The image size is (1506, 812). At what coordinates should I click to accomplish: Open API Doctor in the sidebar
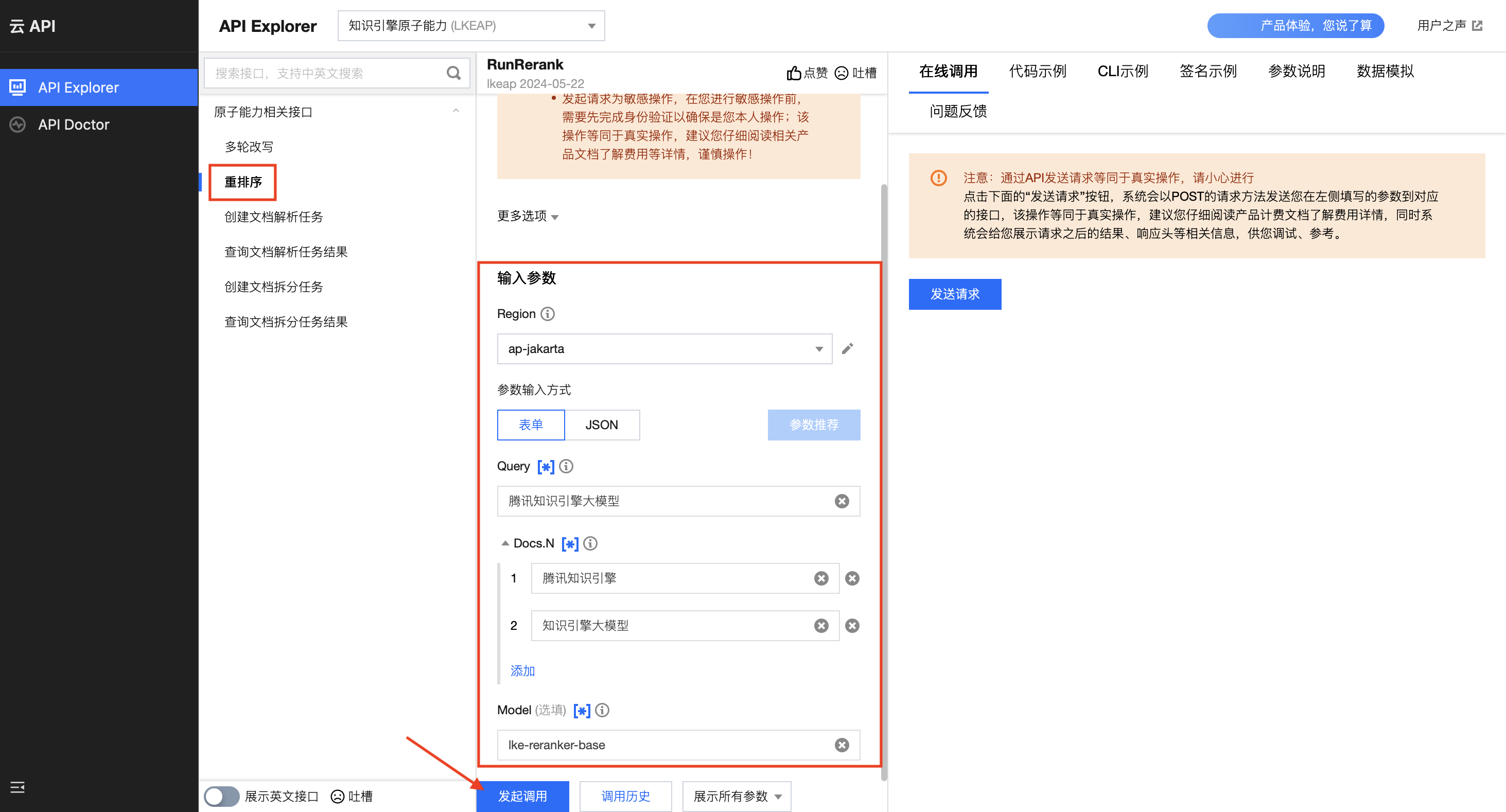(74, 125)
